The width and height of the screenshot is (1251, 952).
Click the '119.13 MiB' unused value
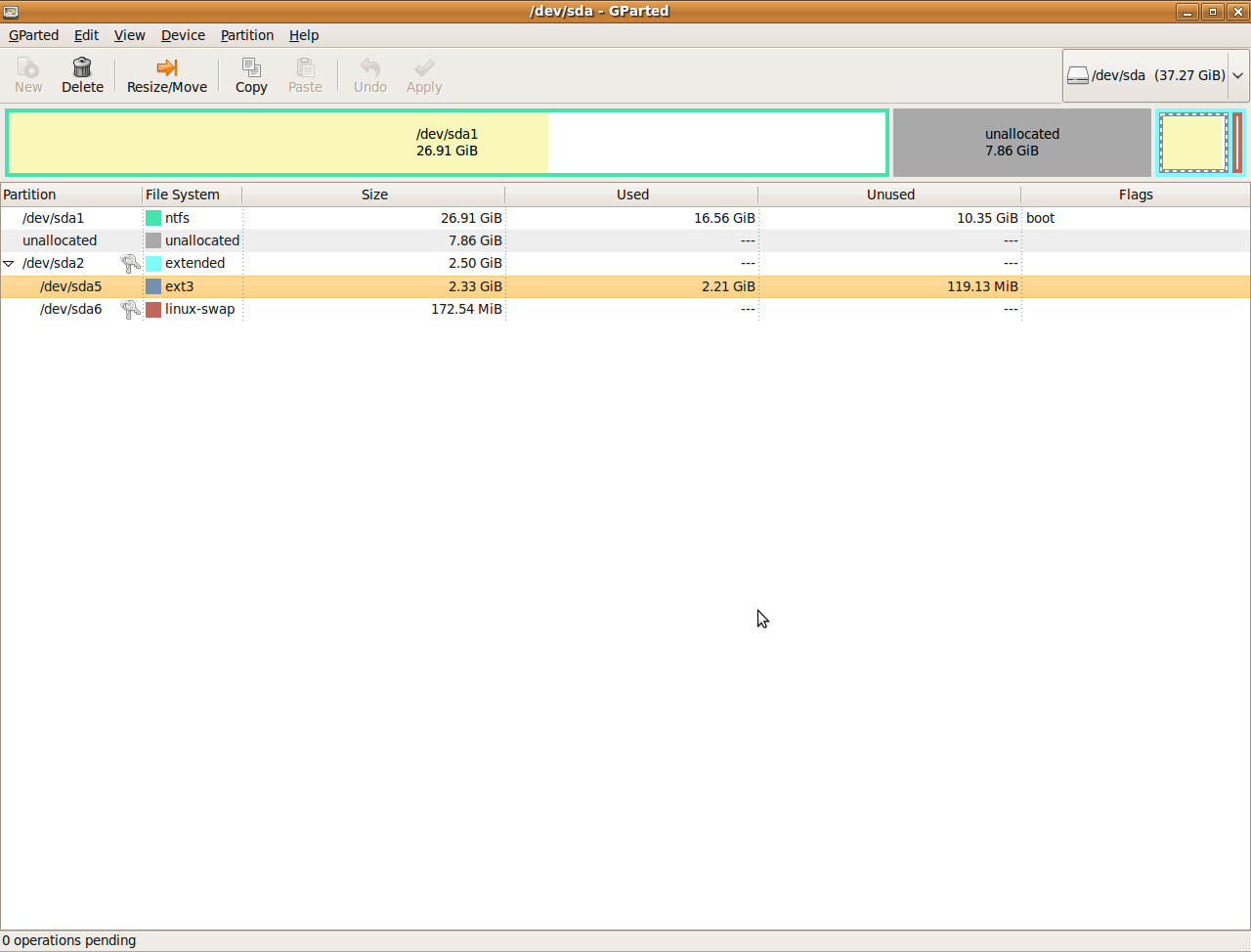tap(981, 286)
